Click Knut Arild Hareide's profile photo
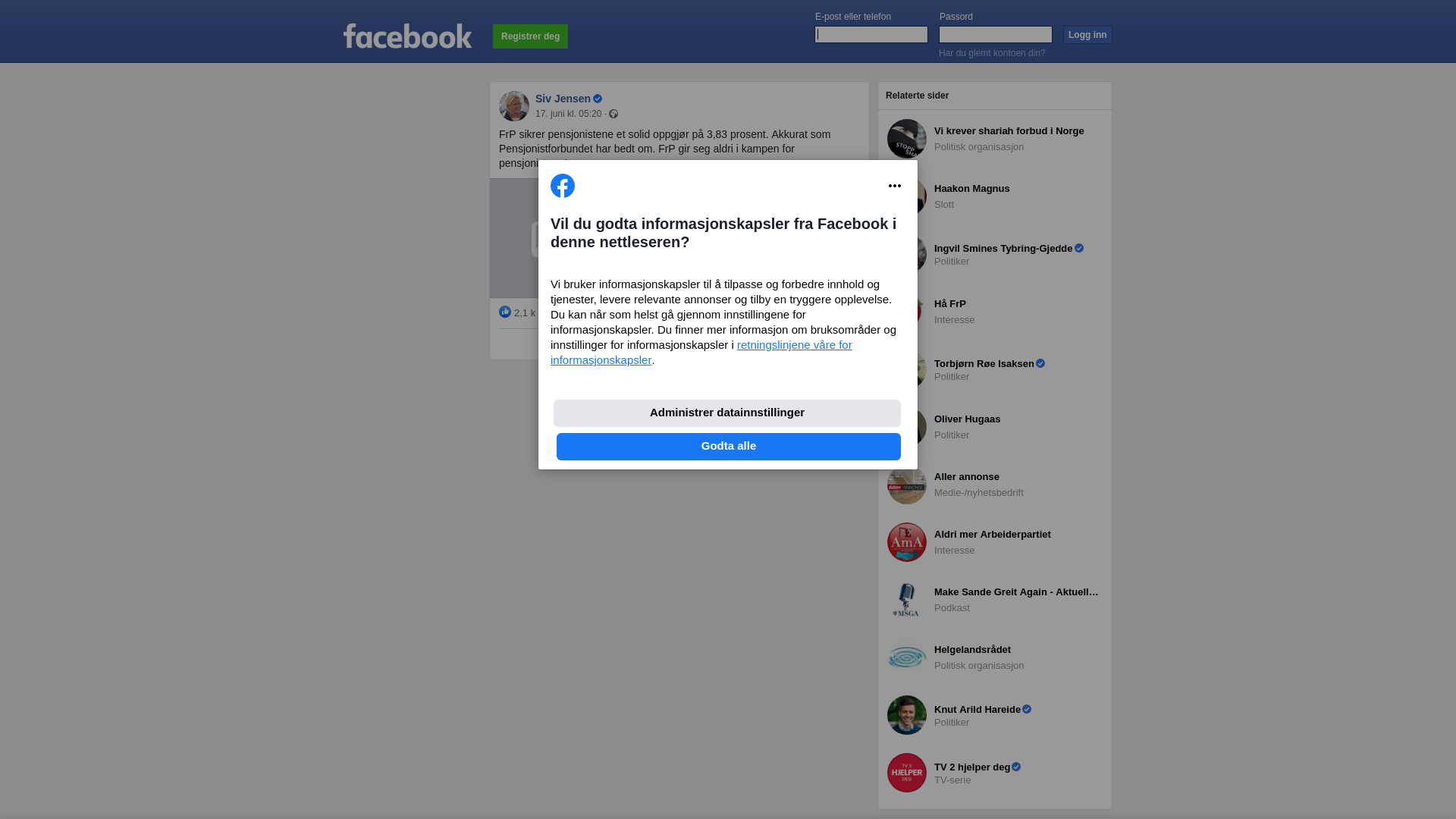Image resolution: width=1456 pixels, height=819 pixels. (x=907, y=715)
